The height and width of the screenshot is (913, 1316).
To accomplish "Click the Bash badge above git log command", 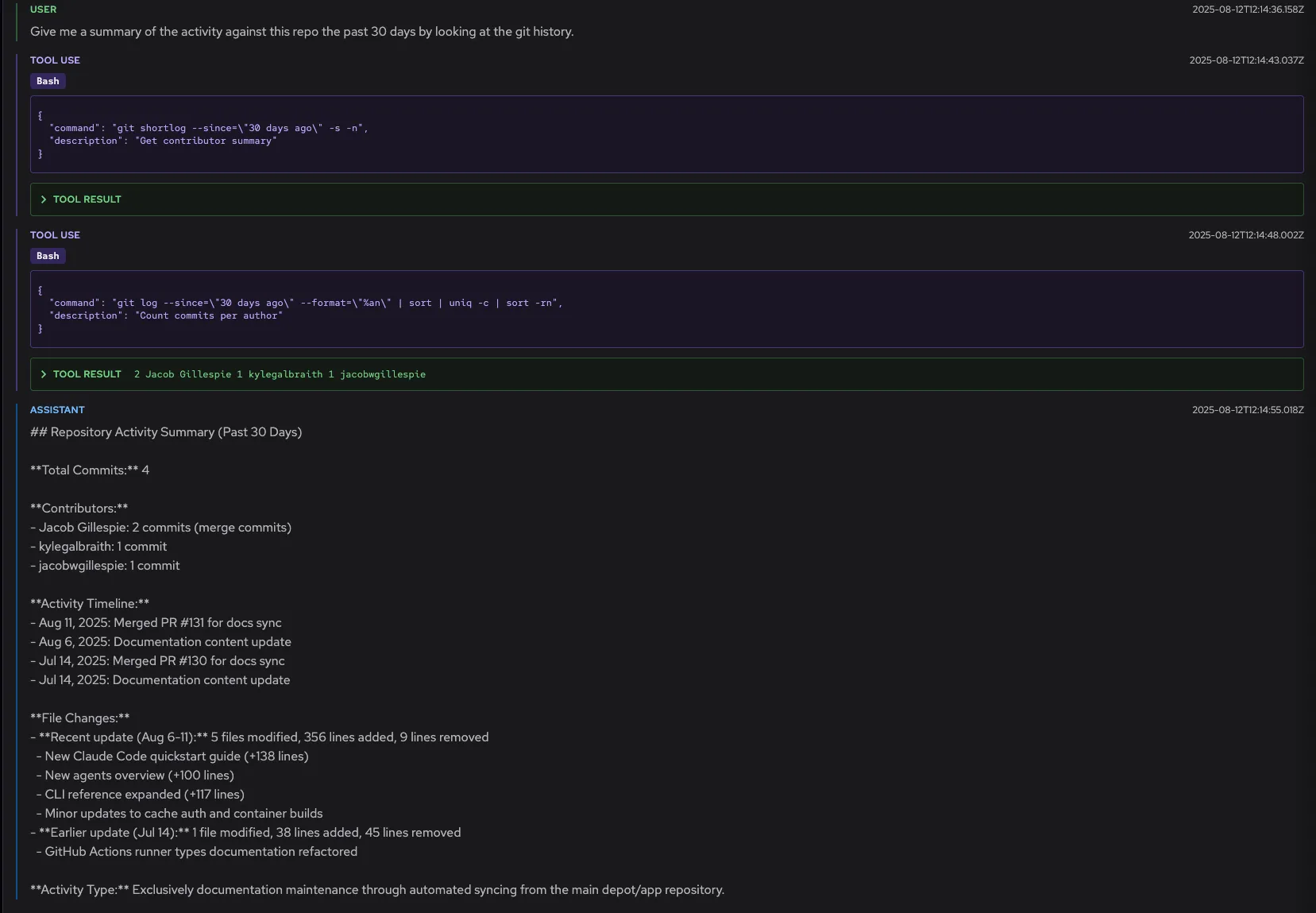I will [x=48, y=256].
